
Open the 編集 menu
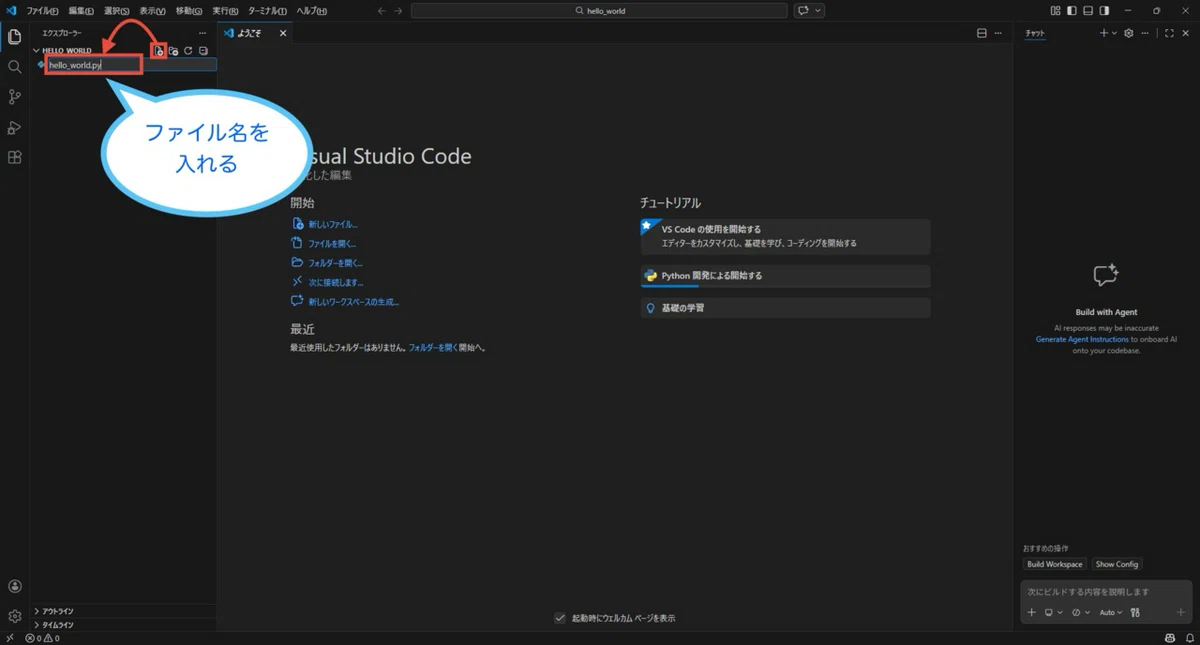coord(81,11)
